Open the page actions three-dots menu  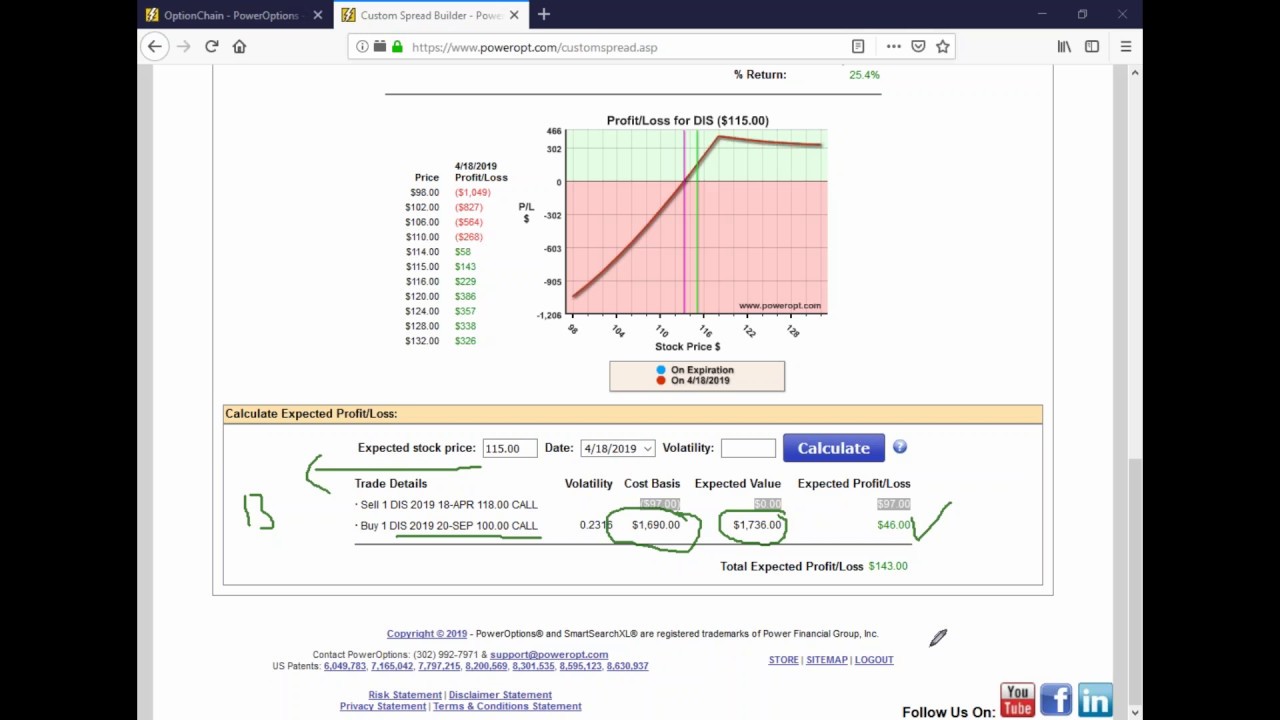point(893,47)
